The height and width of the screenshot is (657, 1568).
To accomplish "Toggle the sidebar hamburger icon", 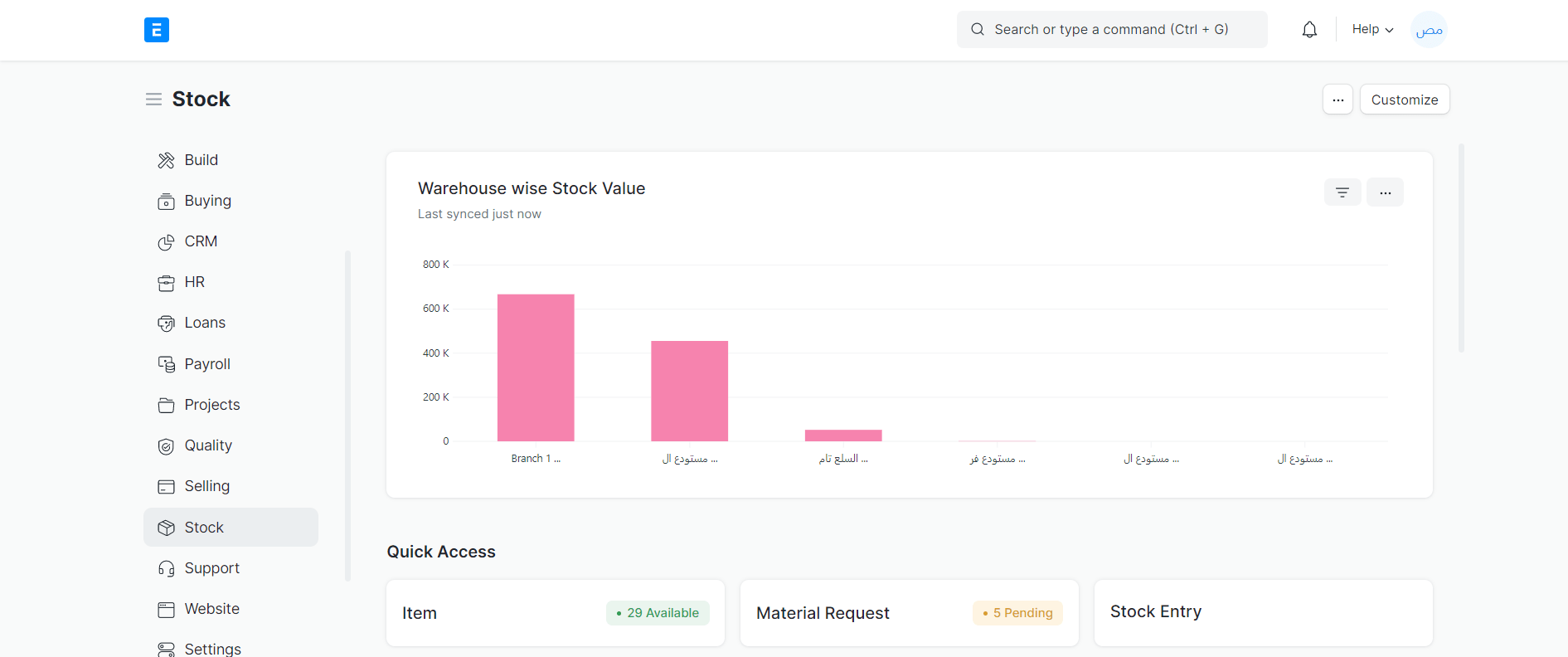I will coord(153,100).
